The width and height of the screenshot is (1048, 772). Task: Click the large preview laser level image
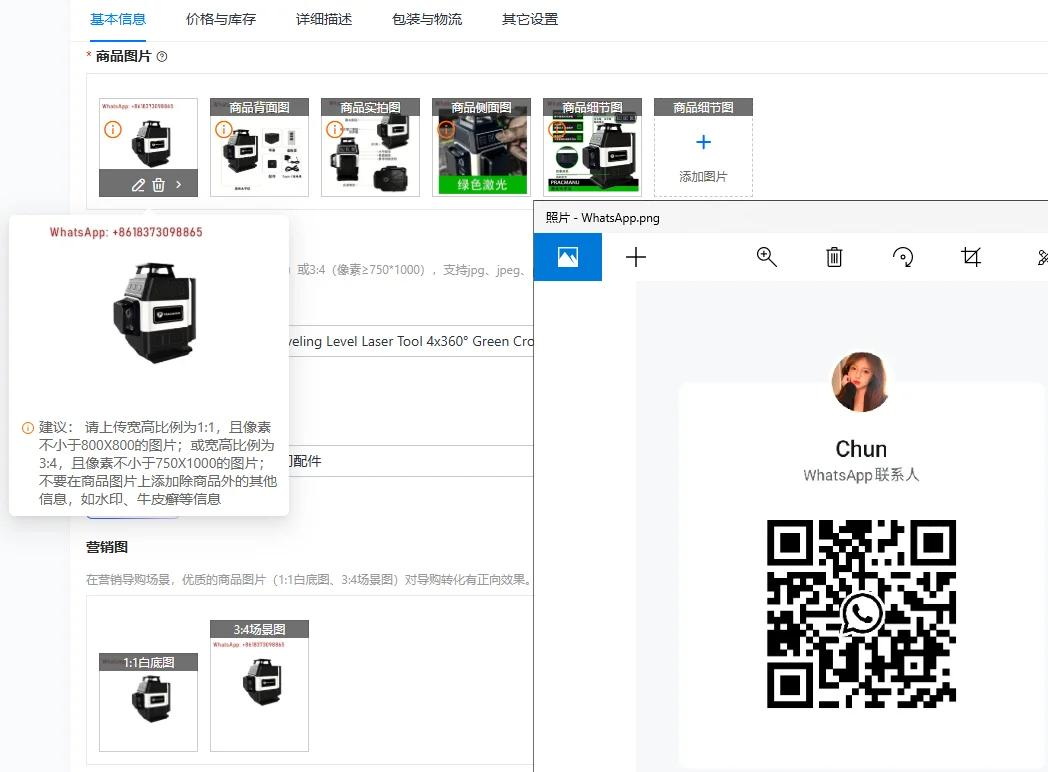tap(155, 313)
